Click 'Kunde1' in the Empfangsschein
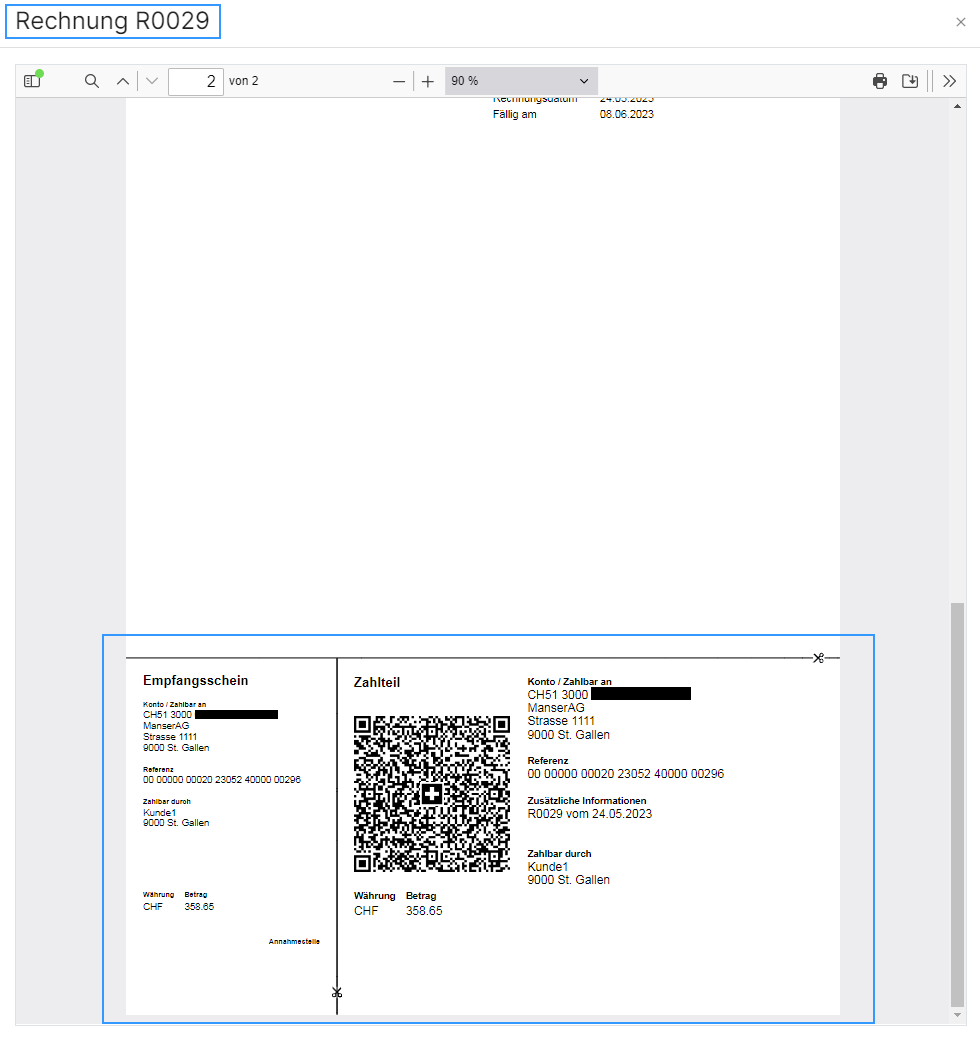 (x=159, y=812)
